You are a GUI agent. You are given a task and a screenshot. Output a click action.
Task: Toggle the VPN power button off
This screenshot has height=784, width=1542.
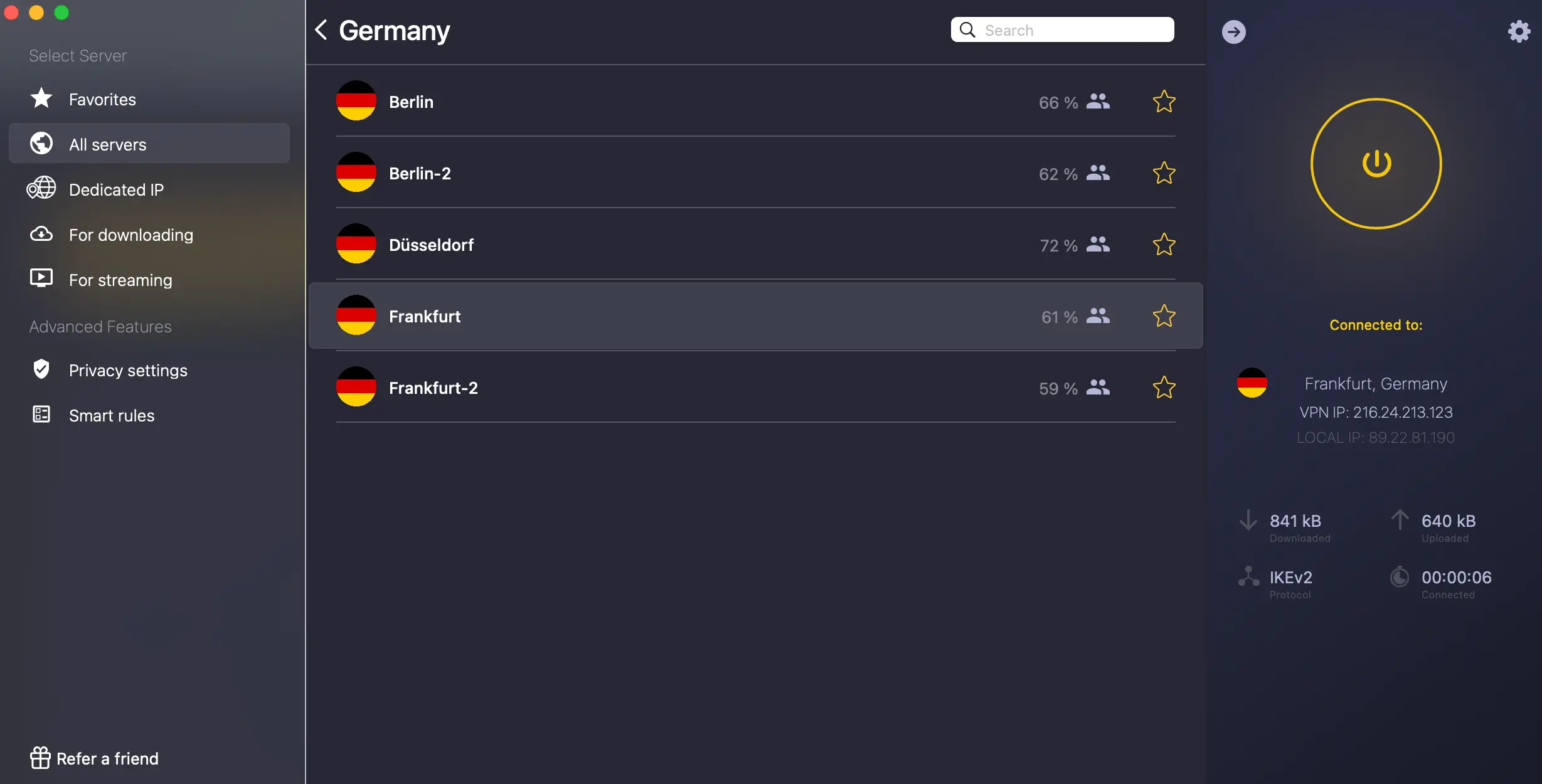click(1376, 164)
